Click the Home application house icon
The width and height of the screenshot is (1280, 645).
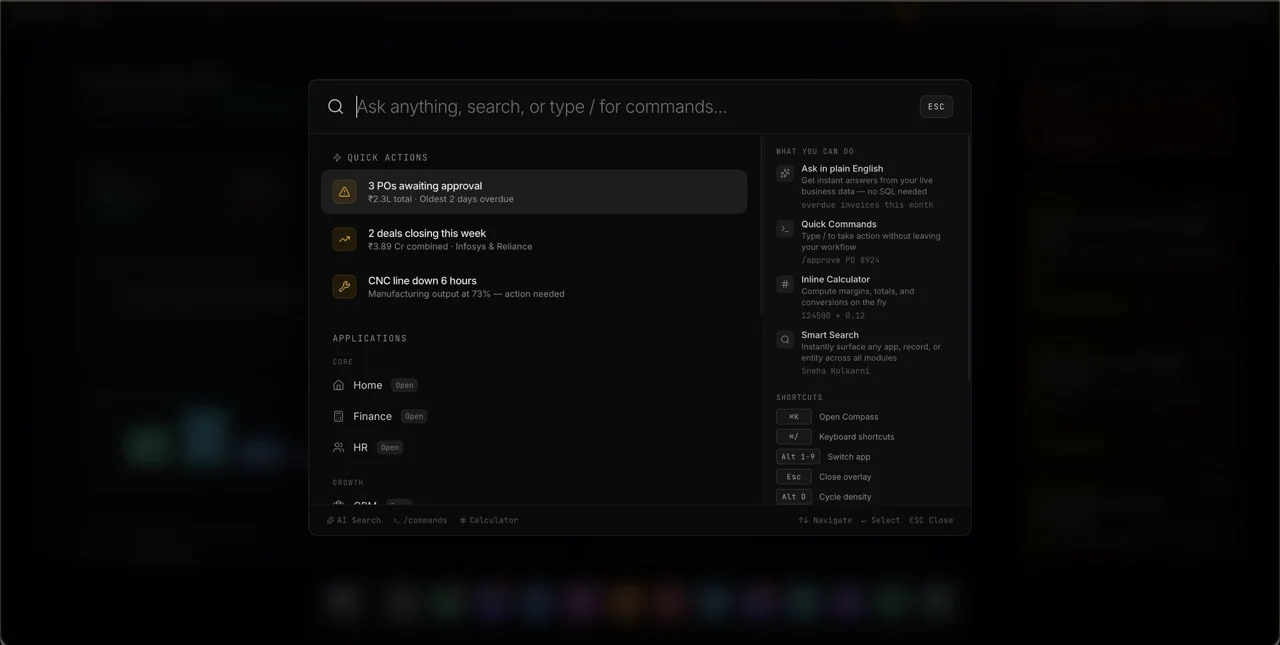click(x=339, y=385)
